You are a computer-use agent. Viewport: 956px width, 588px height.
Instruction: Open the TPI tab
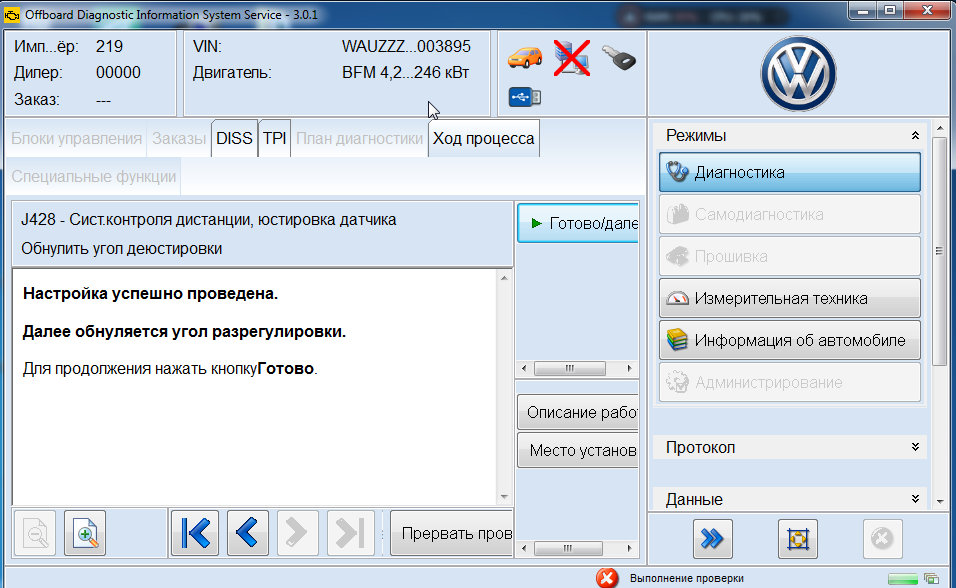tap(275, 138)
